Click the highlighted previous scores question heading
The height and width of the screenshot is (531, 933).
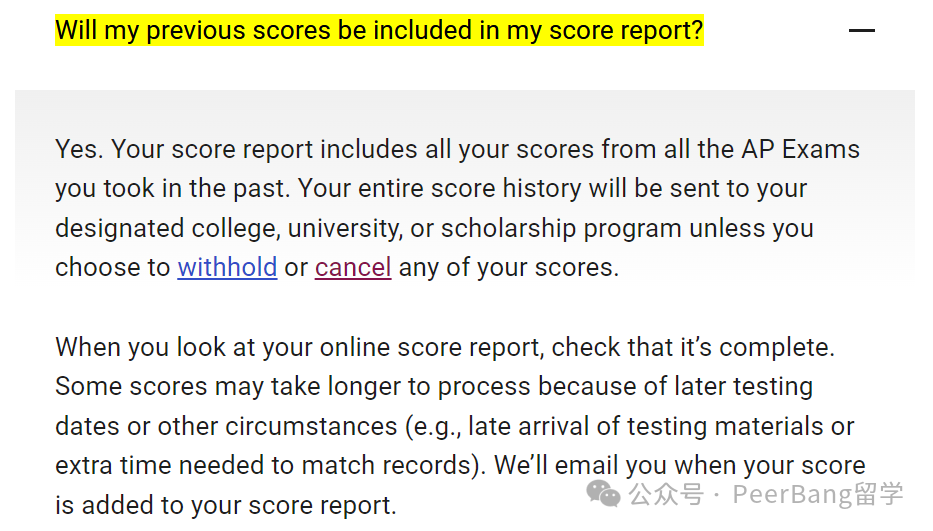[379, 30]
